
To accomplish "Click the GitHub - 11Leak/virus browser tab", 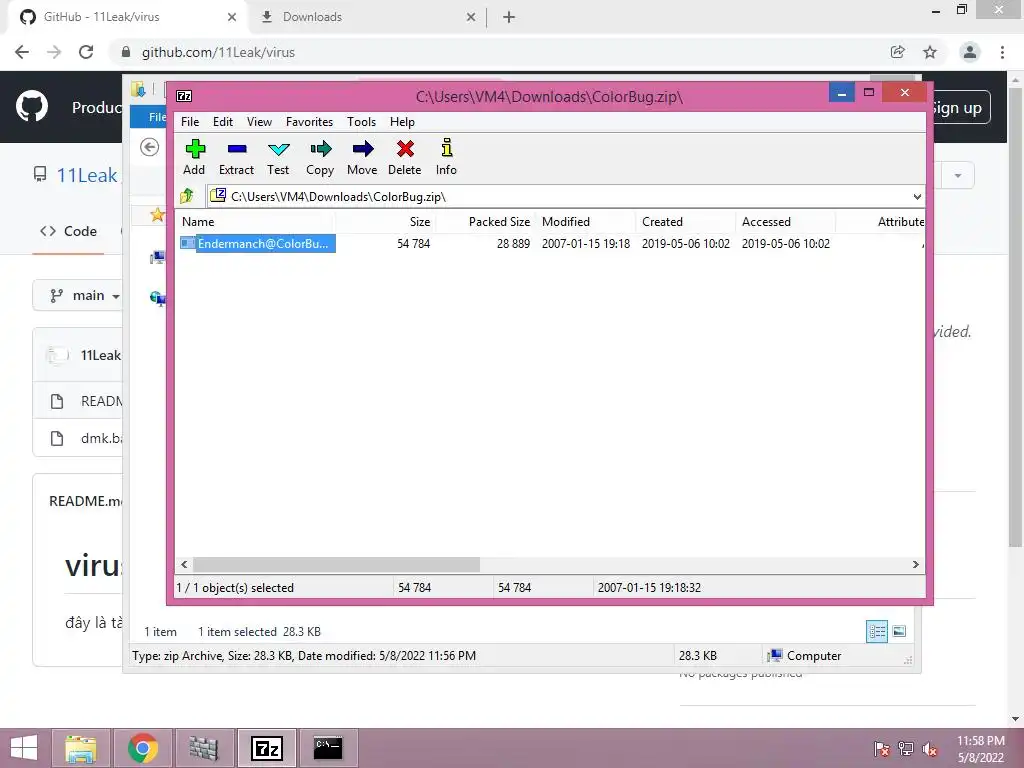I will tap(128, 17).
